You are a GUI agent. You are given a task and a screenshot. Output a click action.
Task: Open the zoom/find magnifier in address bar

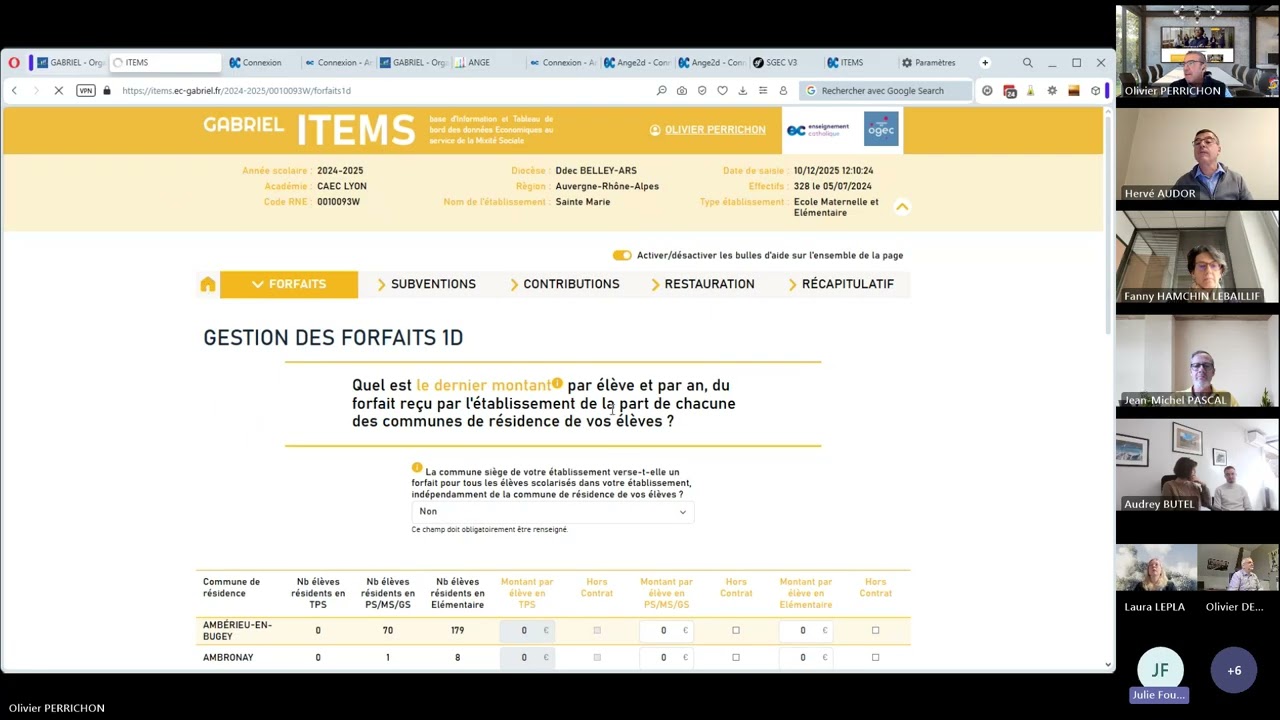(661, 90)
